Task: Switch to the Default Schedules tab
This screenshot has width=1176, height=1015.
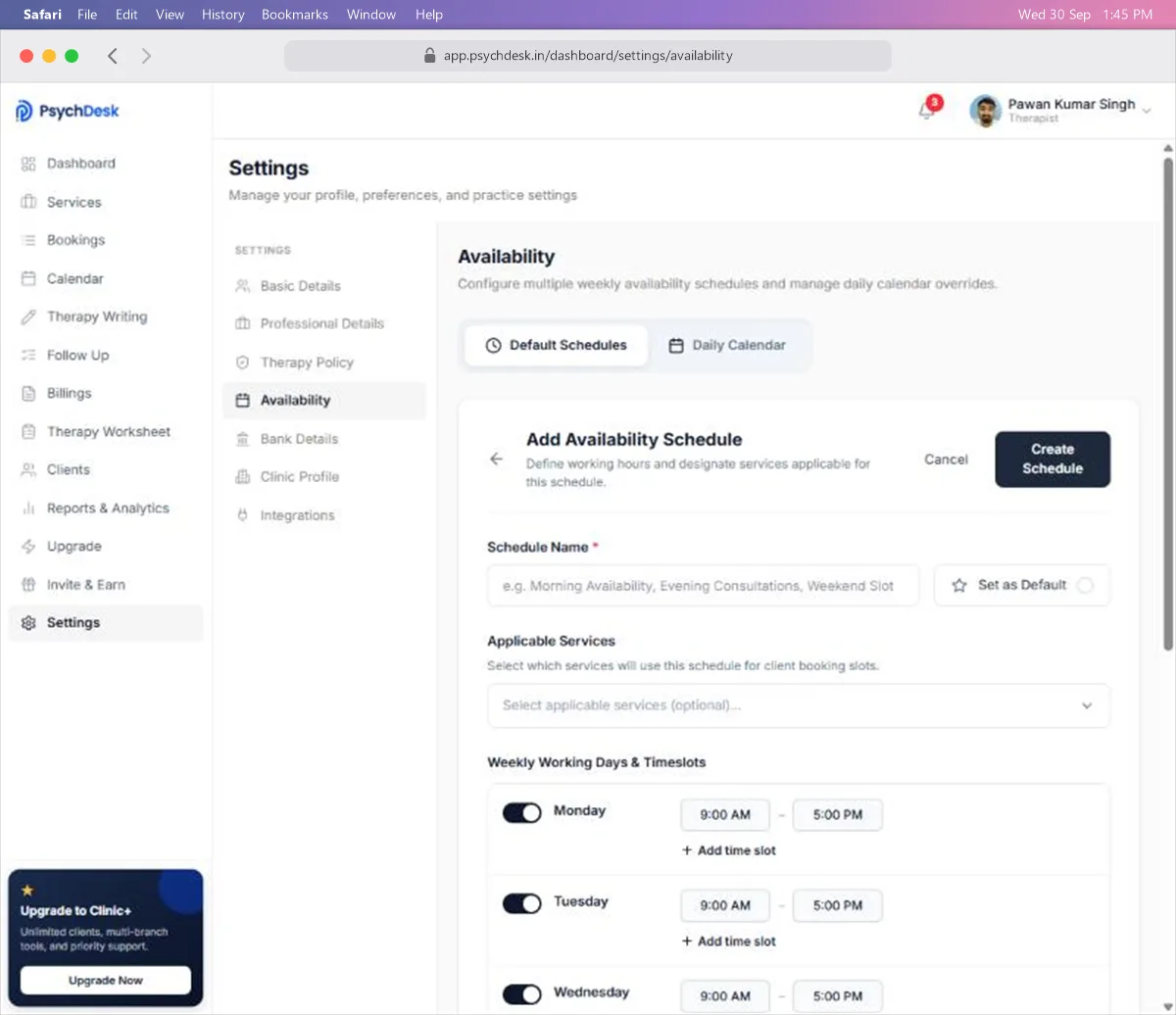Action: 556,345
